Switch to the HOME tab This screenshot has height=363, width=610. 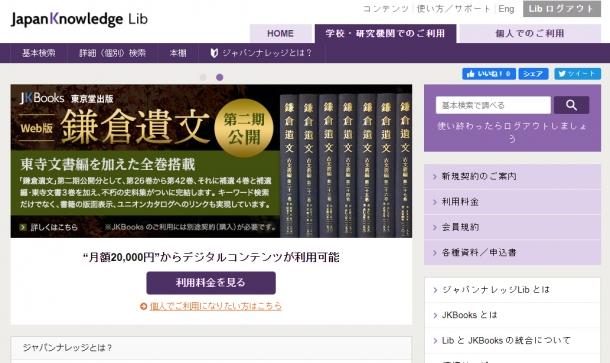pyautogui.click(x=280, y=33)
